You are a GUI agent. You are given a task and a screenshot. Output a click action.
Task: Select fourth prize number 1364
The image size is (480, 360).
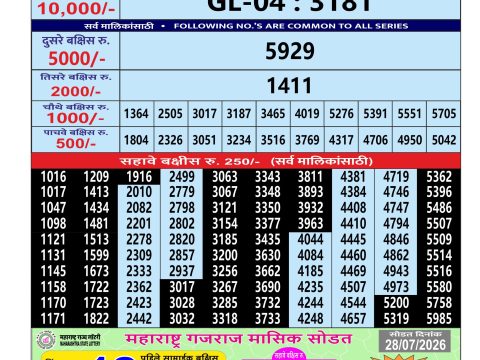pyautogui.click(x=136, y=114)
